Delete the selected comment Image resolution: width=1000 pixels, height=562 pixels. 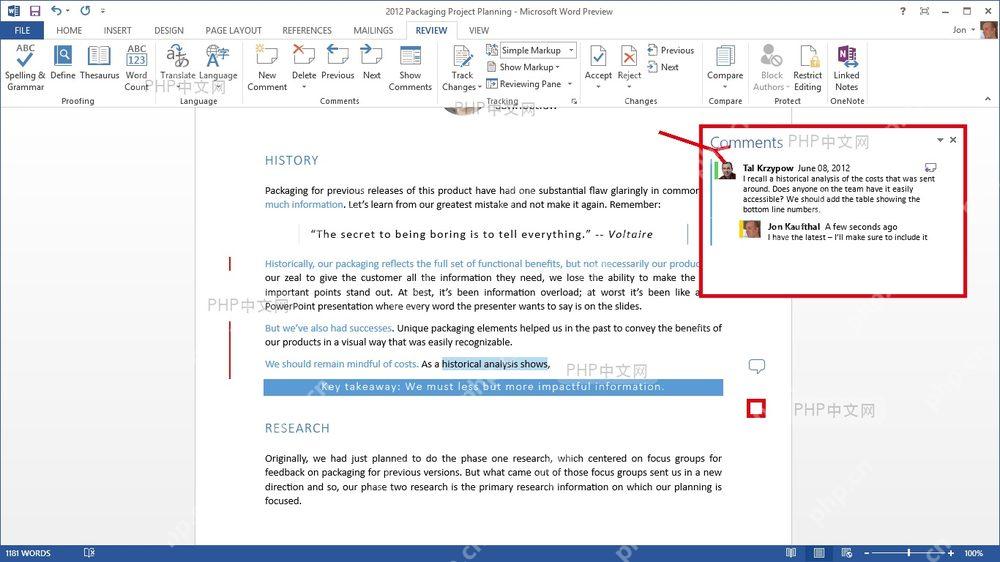point(304,66)
